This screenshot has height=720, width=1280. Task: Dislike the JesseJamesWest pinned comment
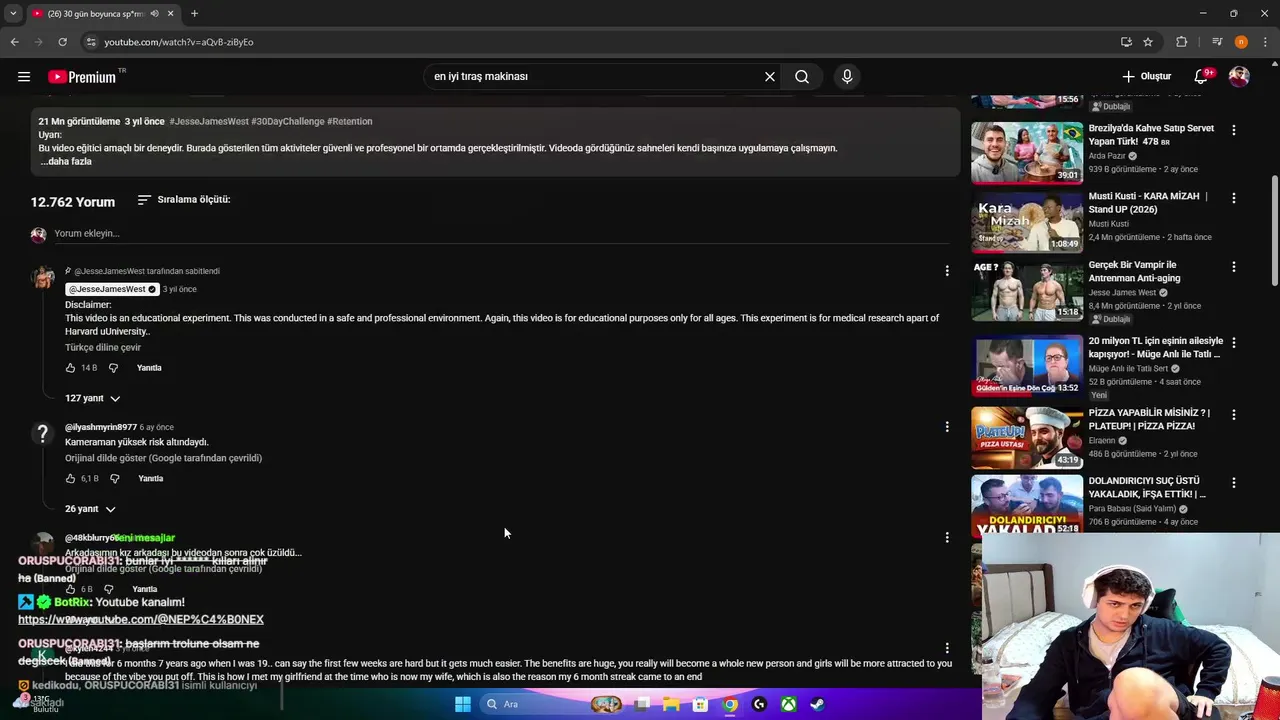(x=113, y=368)
